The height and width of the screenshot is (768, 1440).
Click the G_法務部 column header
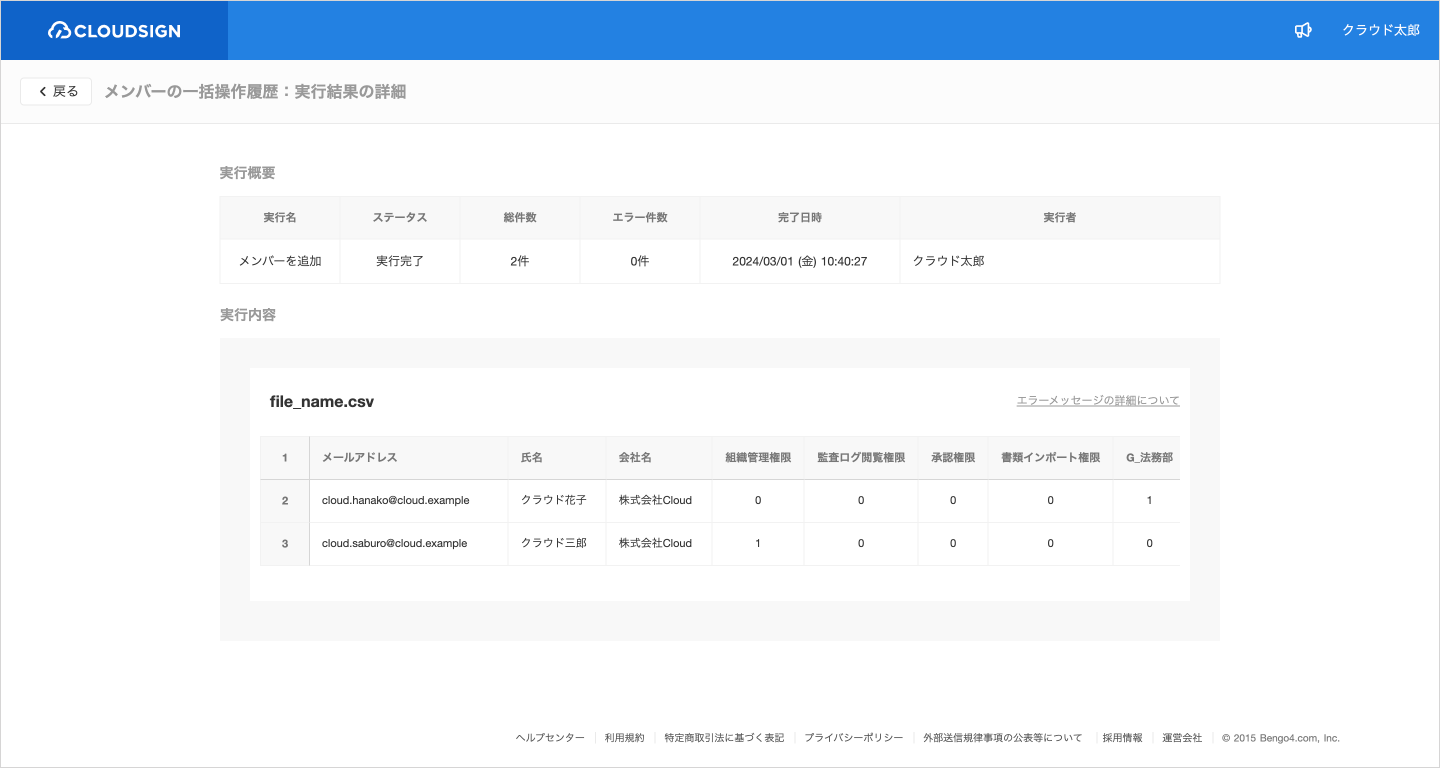[x=1149, y=457]
